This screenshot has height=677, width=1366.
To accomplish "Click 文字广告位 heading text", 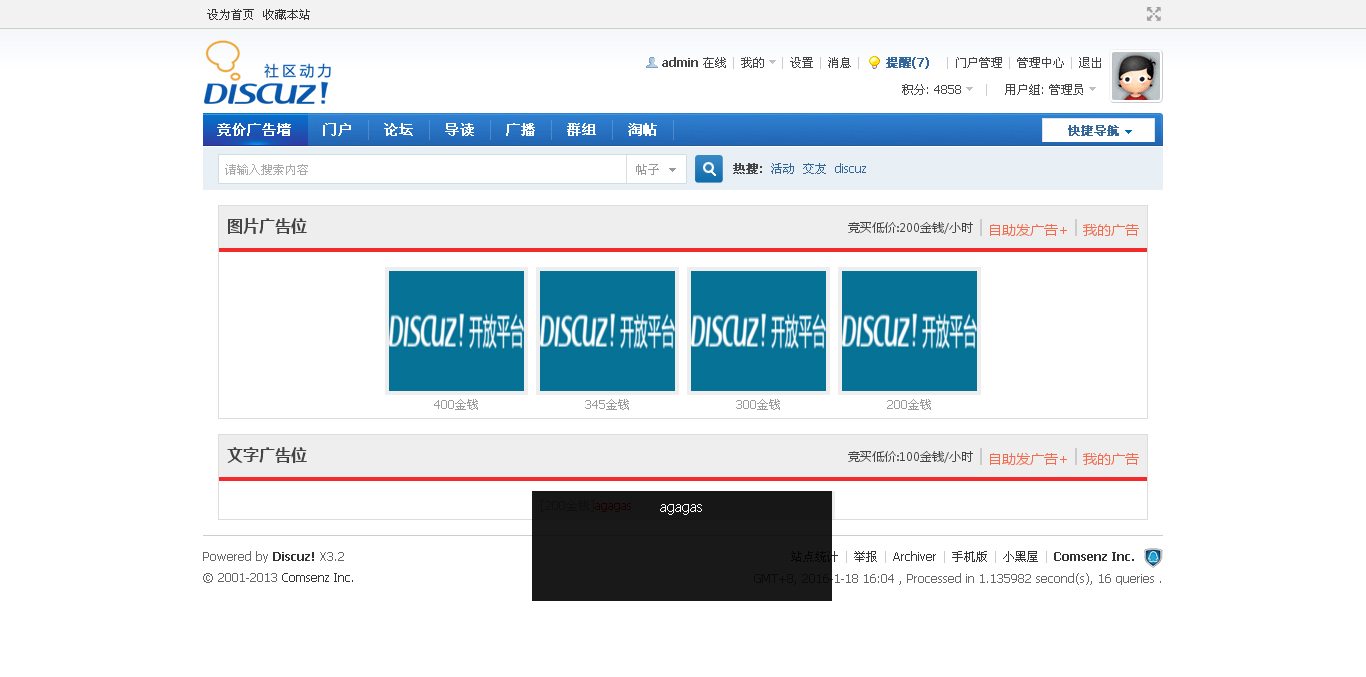I will point(267,456).
